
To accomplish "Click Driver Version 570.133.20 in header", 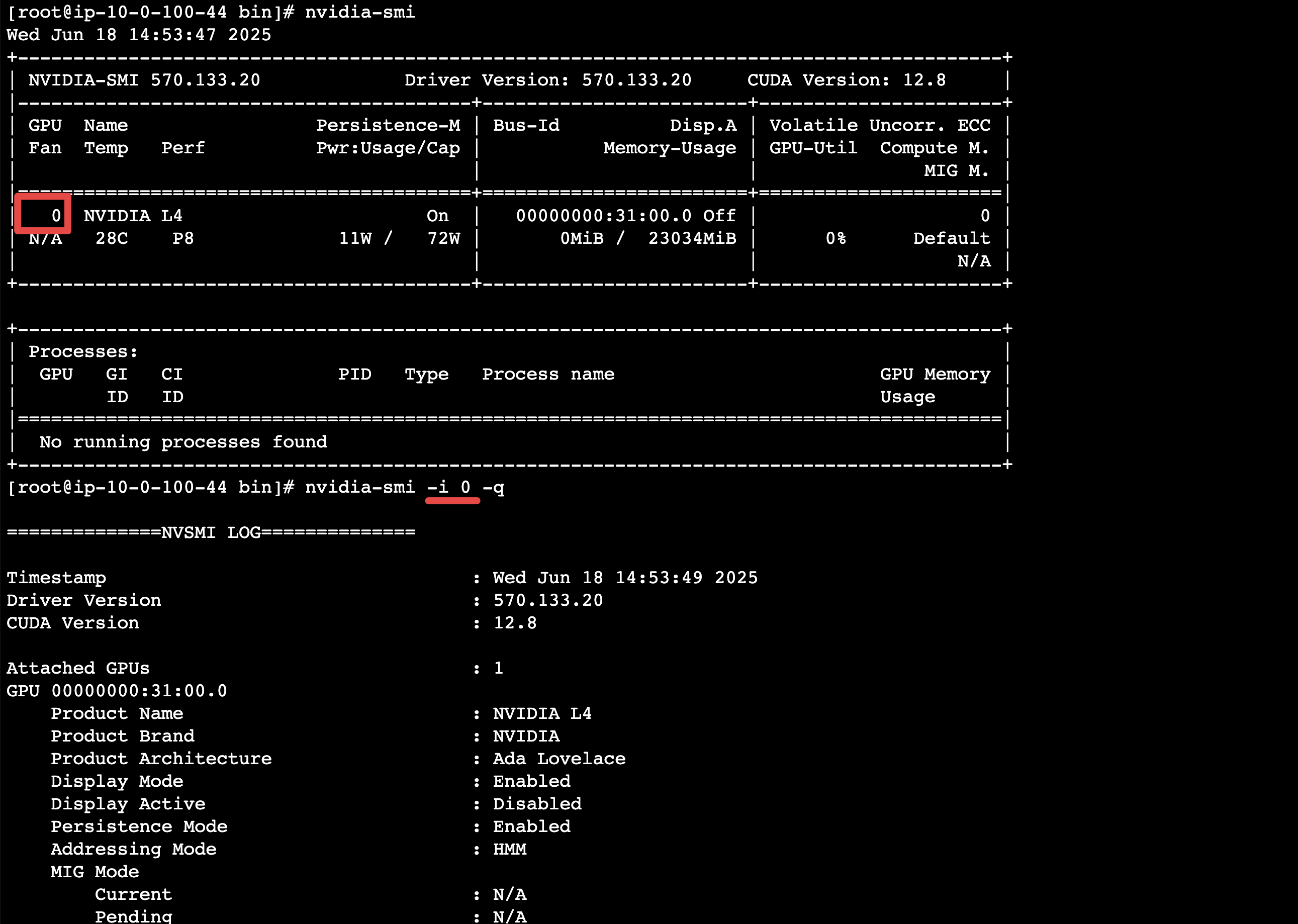I will (547, 80).
